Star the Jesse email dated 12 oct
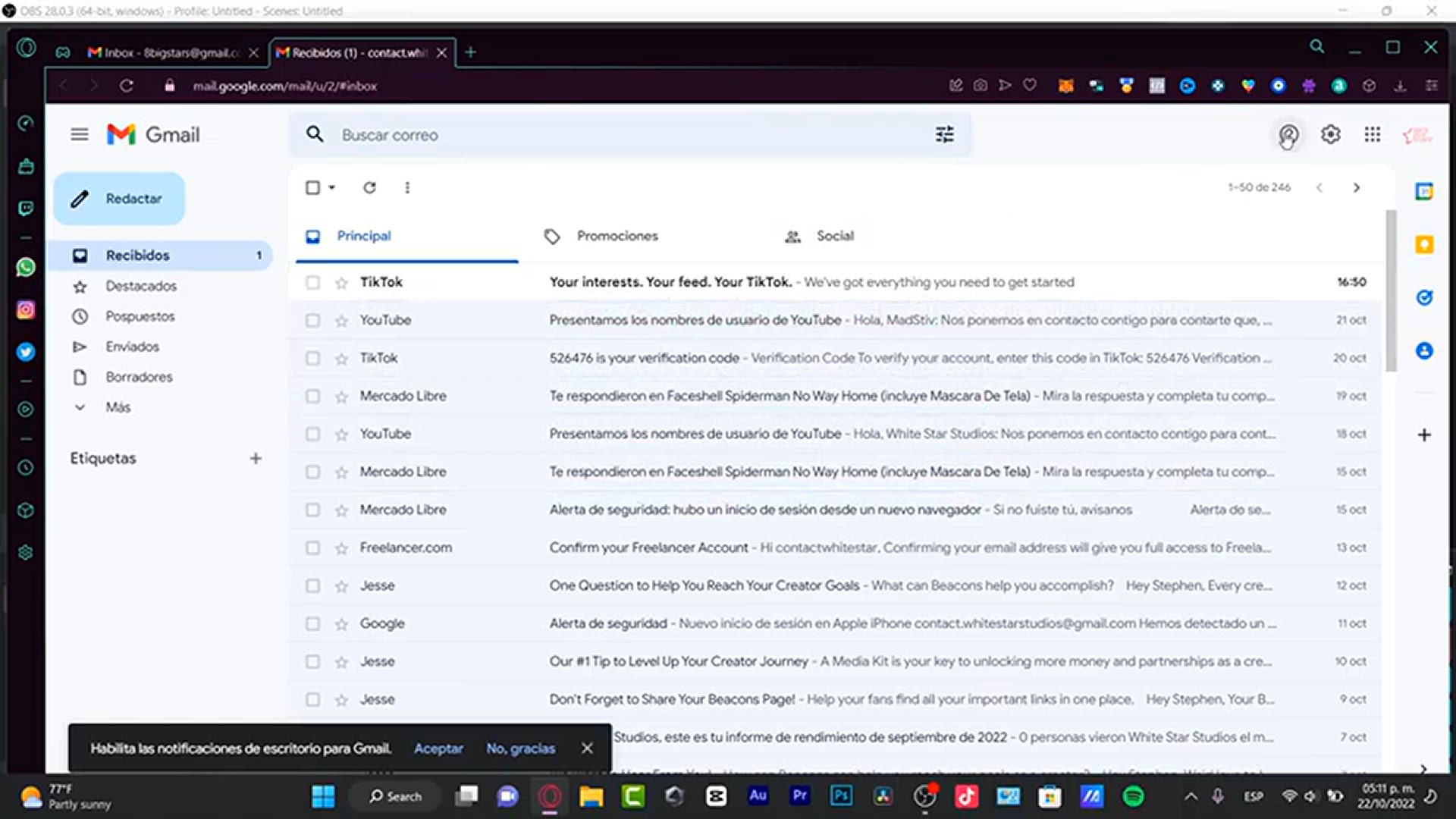Viewport: 1456px width, 819px height. pos(341,586)
